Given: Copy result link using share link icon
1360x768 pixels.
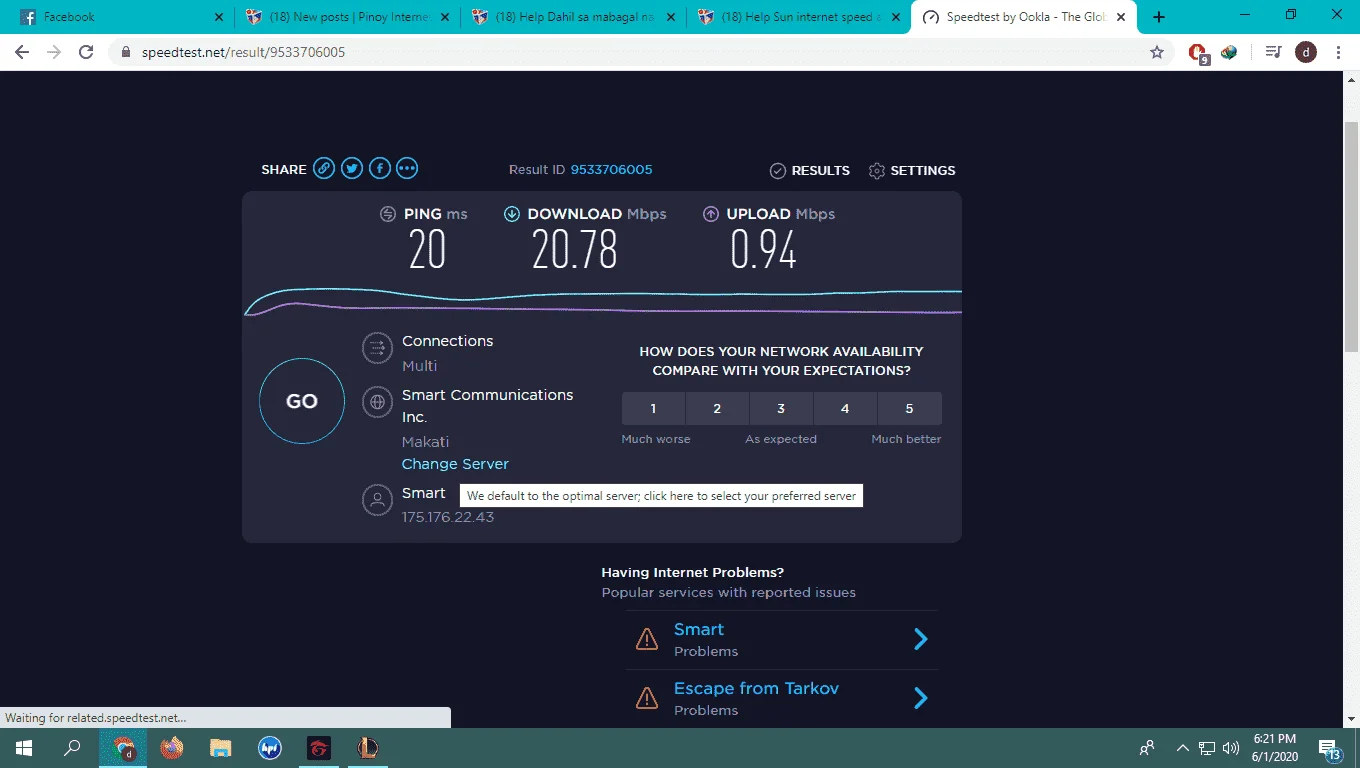Looking at the screenshot, I should 324,169.
